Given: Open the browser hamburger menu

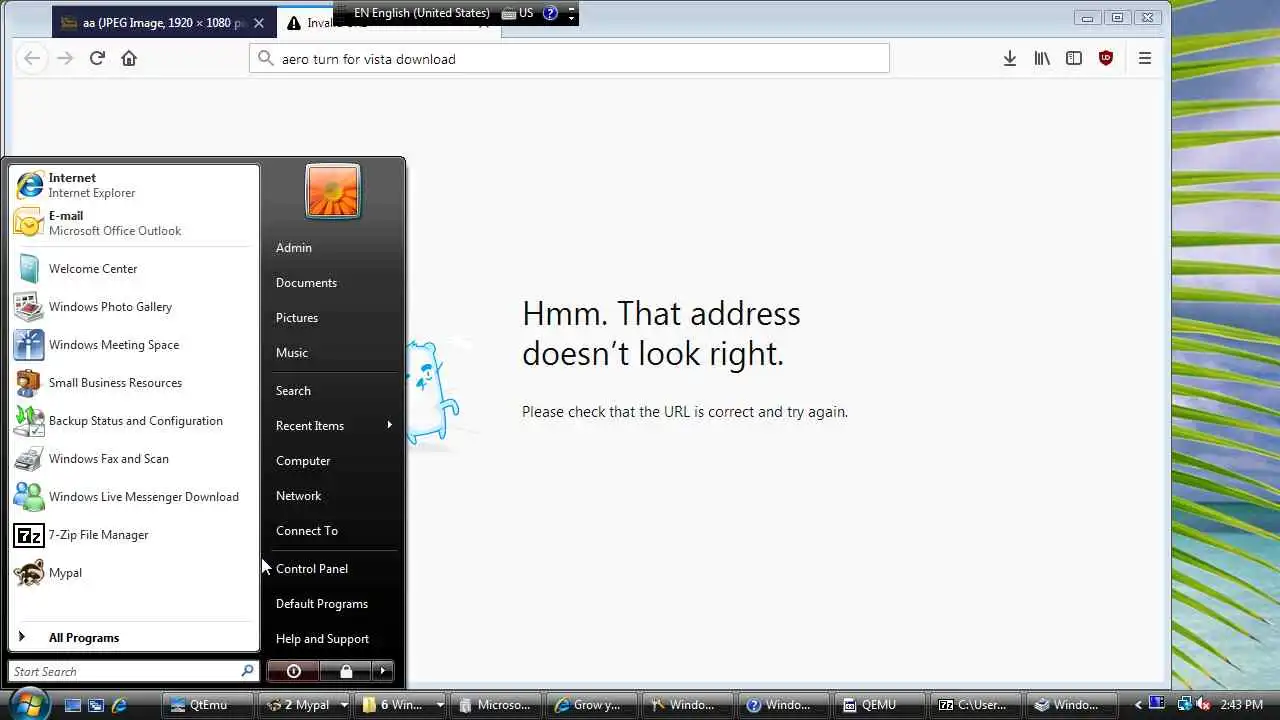Looking at the screenshot, I should tap(1145, 59).
